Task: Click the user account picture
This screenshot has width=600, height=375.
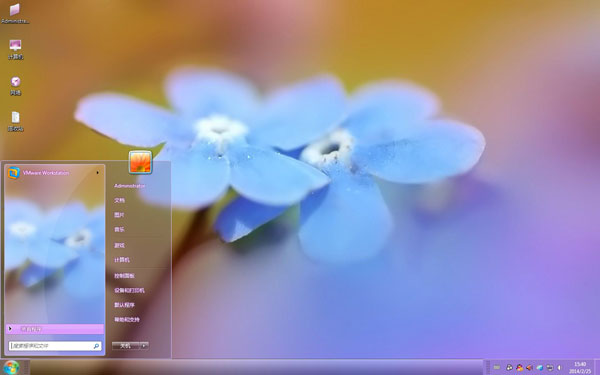Action: coord(140,162)
